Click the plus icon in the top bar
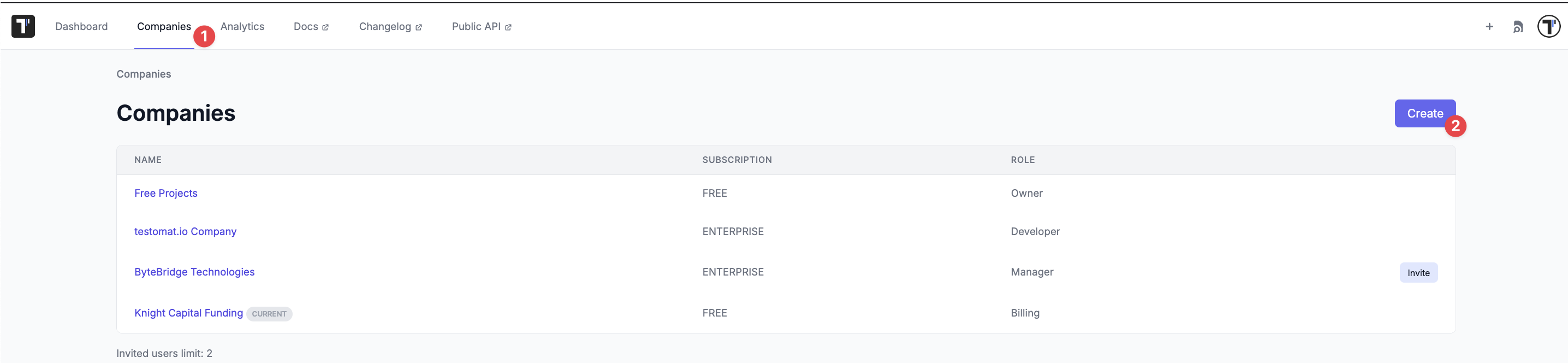This screenshot has width=1568, height=363. tap(1489, 26)
